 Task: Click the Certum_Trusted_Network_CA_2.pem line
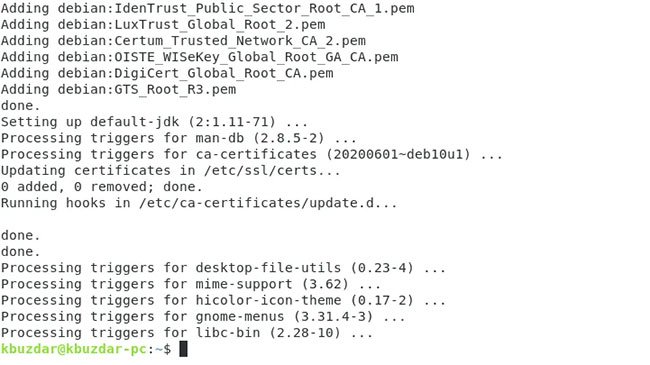[x=183, y=41]
